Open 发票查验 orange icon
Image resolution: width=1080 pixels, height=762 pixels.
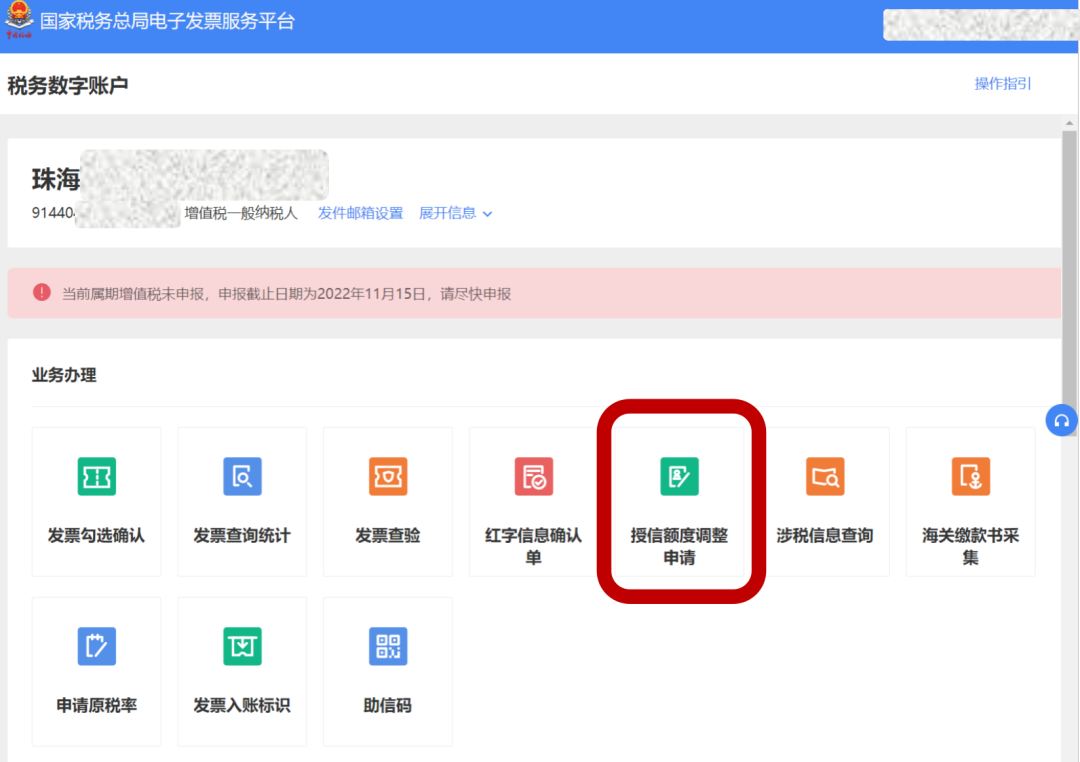(388, 476)
